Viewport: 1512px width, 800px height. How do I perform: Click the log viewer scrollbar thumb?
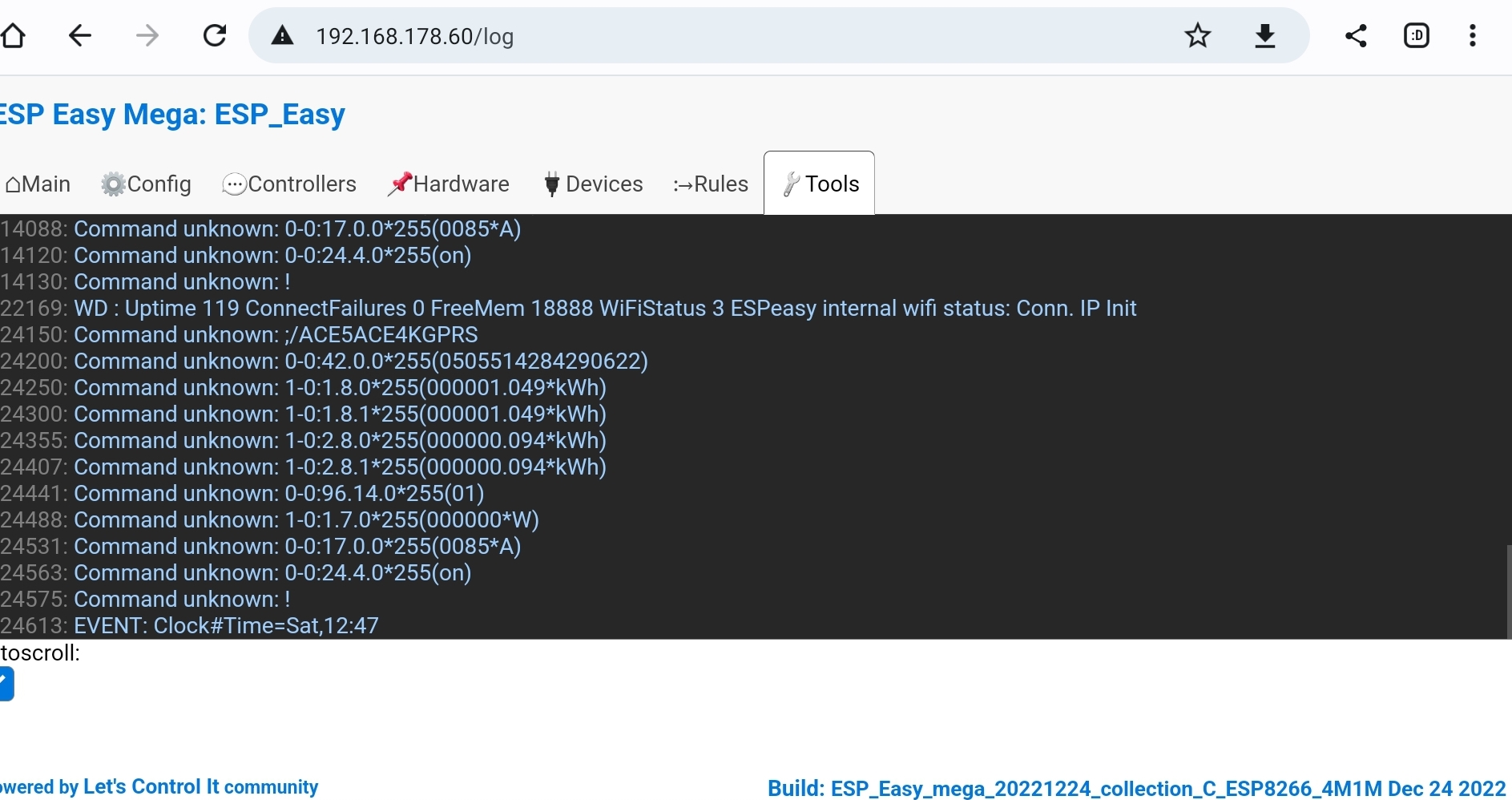pos(1509,592)
